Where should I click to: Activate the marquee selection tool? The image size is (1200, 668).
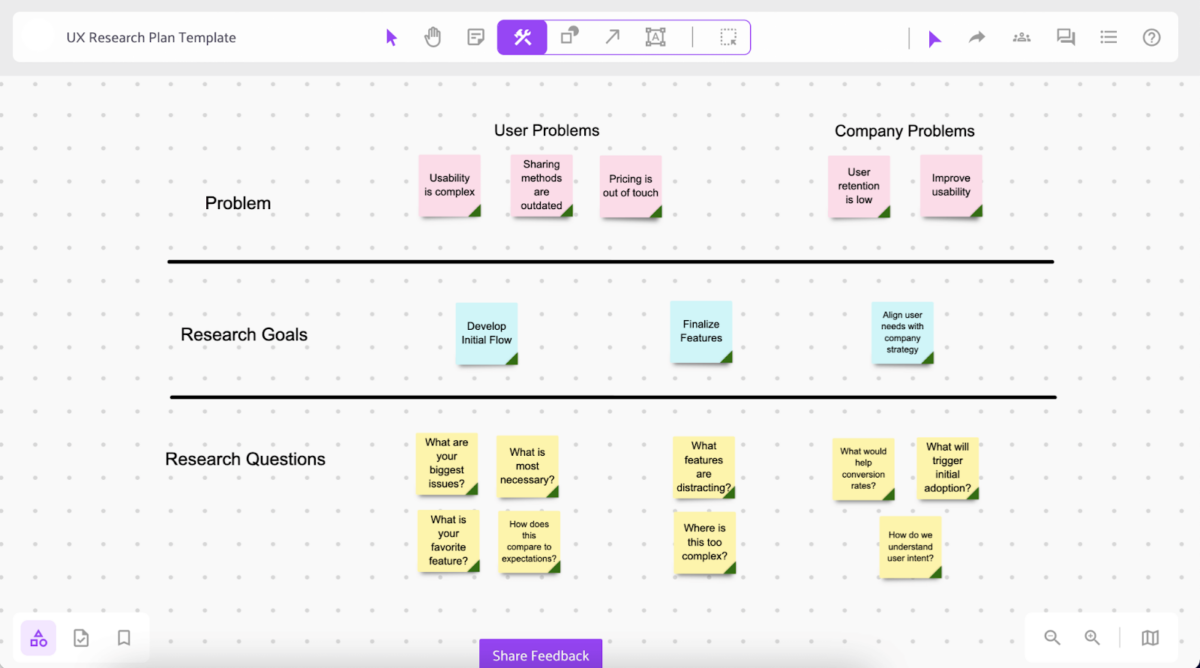(729, 36)
